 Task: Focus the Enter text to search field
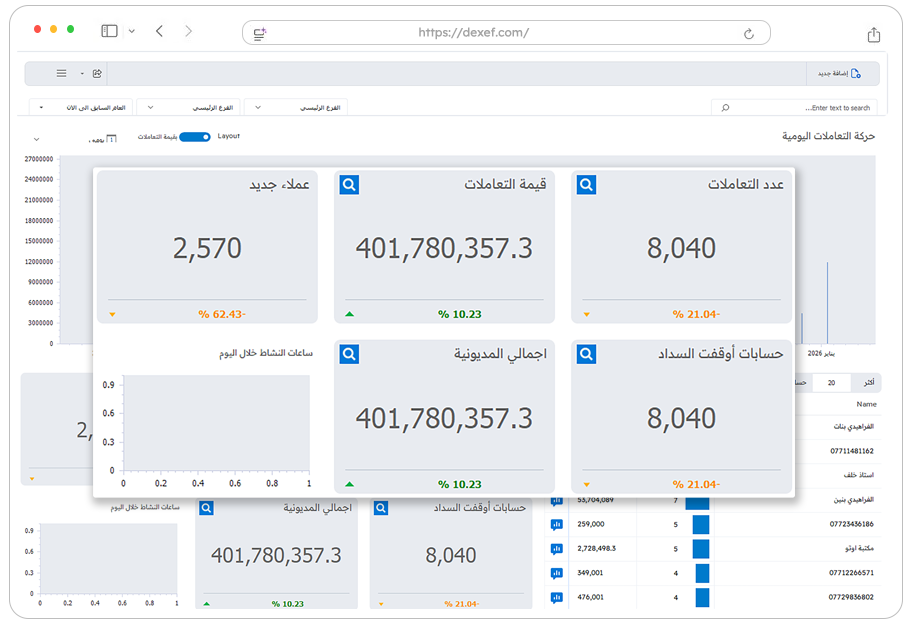(794, 108)
